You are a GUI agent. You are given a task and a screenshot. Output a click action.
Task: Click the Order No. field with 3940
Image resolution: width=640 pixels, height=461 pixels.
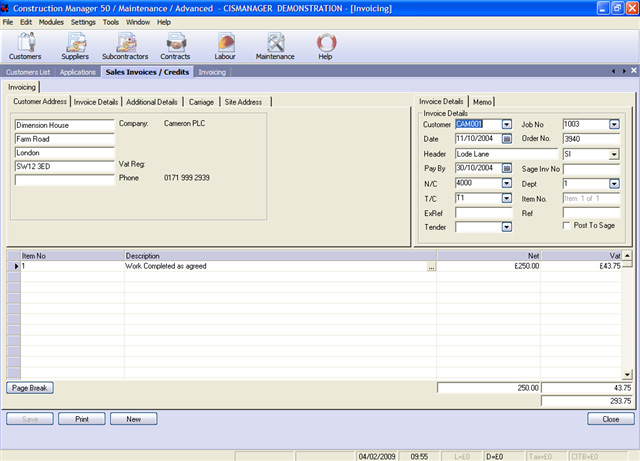click(591, 139)
